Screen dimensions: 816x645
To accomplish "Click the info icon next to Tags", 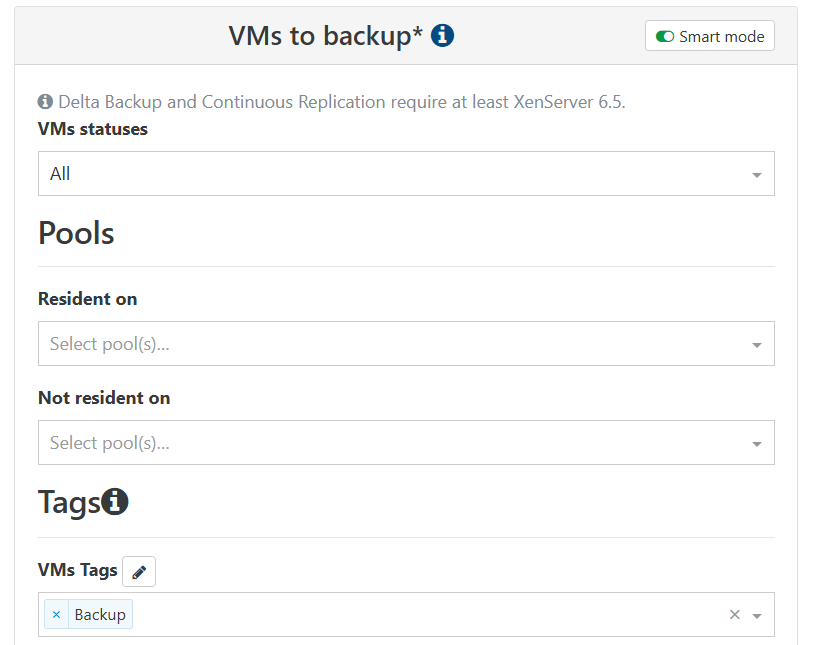I will tap(115, 502).
